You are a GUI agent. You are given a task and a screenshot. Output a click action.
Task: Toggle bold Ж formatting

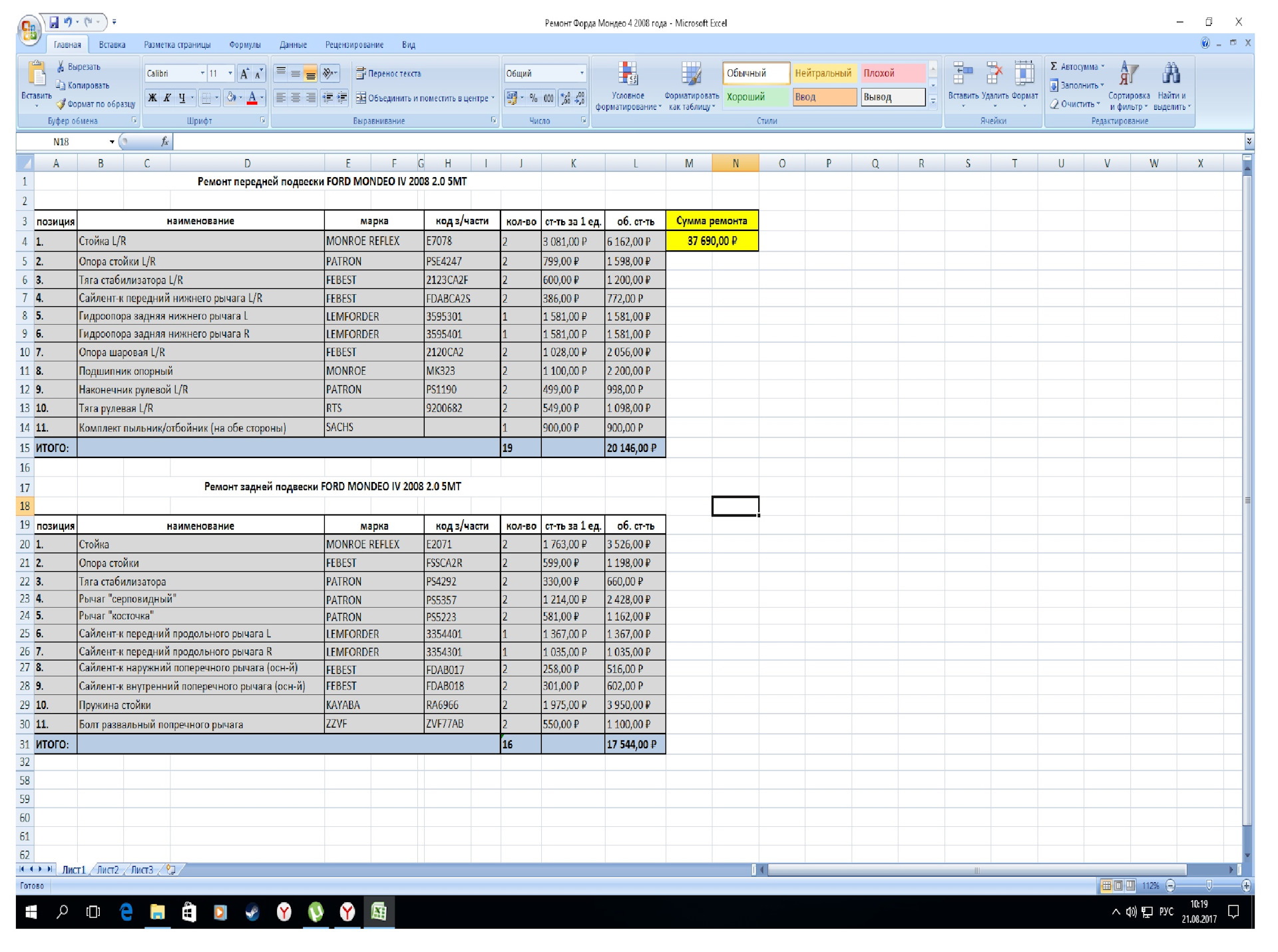click(152, 98)
